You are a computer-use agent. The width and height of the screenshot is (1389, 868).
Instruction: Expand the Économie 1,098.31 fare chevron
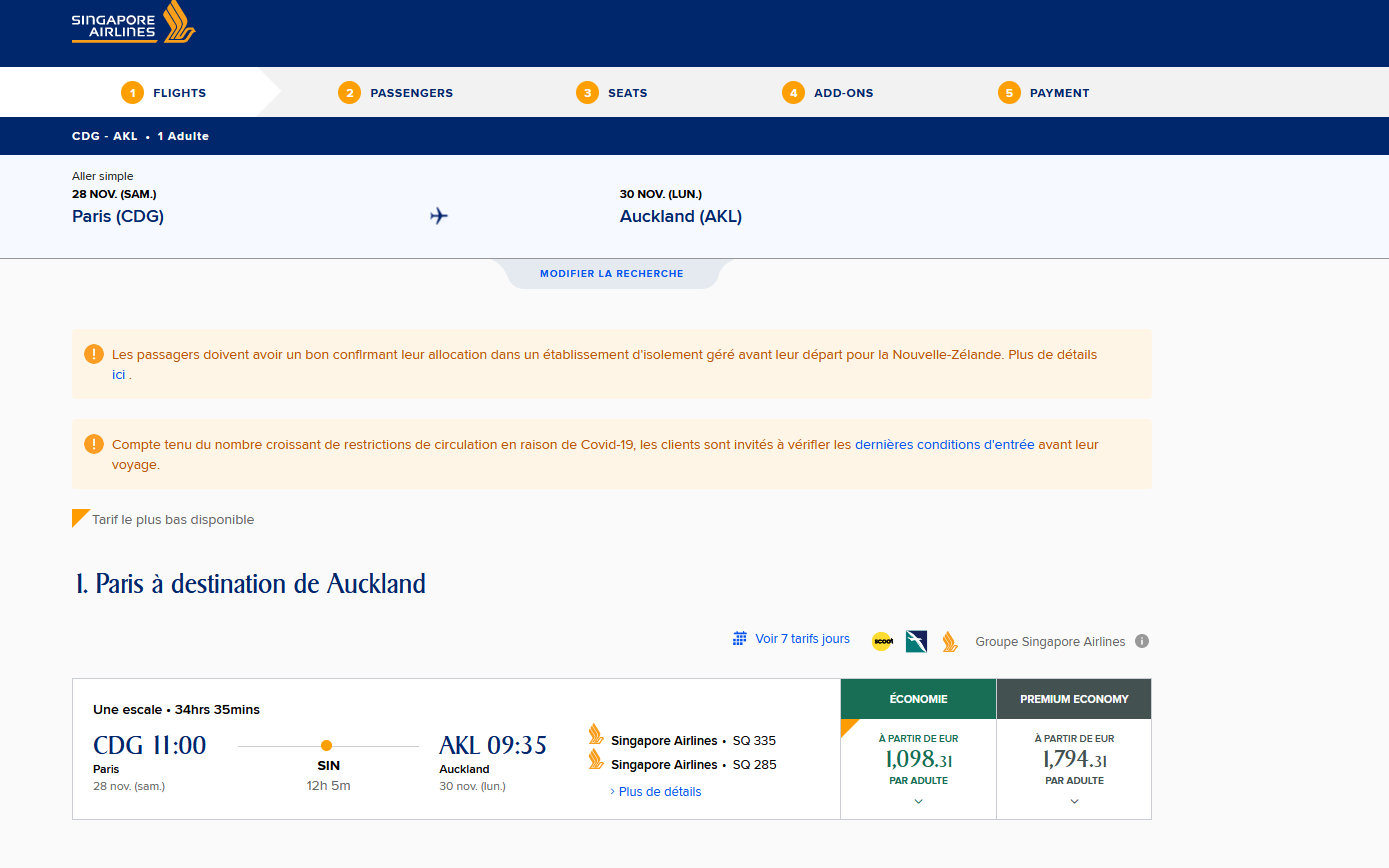tap(918, 801)
